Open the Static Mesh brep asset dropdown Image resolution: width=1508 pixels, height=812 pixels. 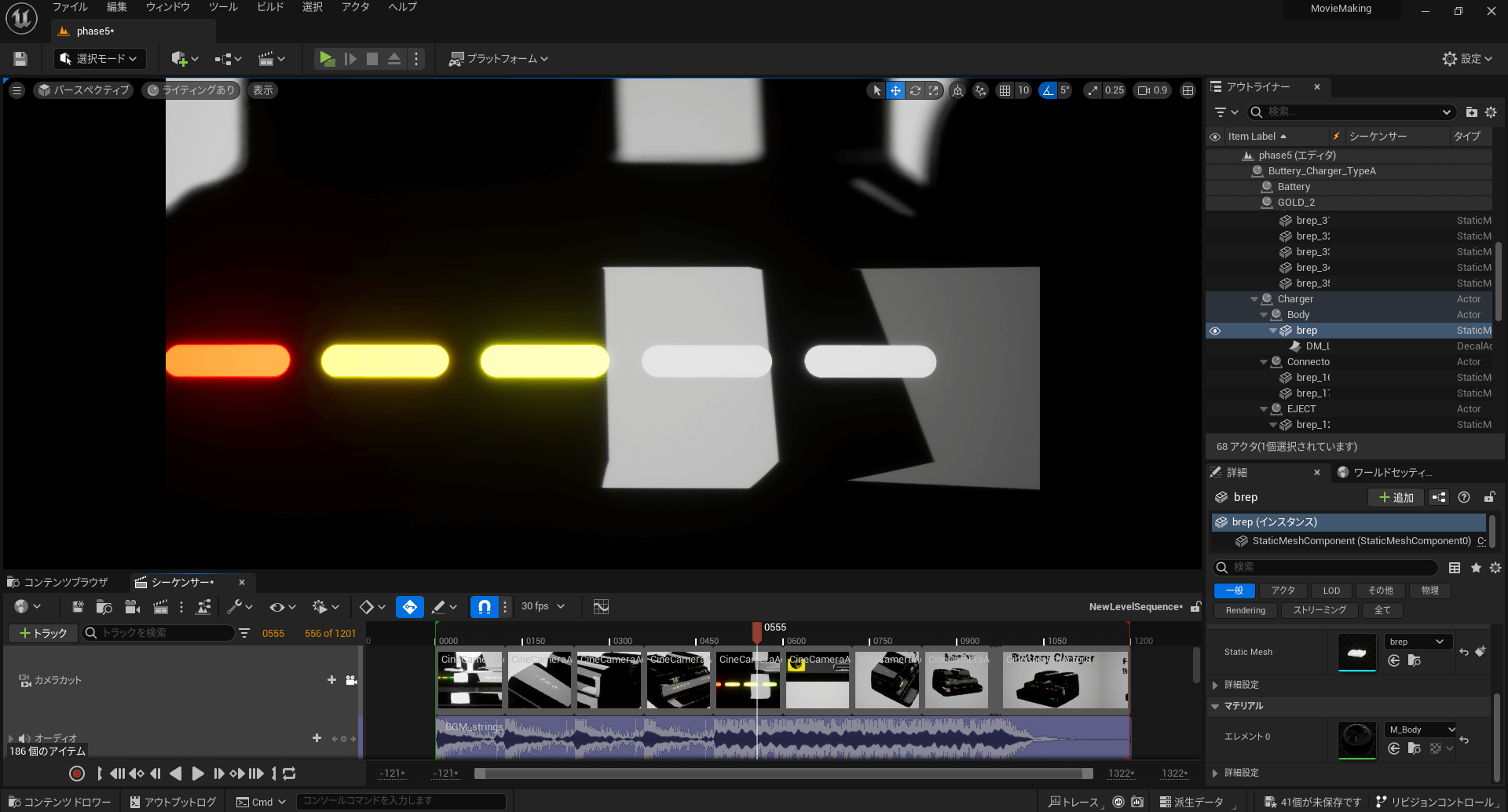click(1418, 642)
